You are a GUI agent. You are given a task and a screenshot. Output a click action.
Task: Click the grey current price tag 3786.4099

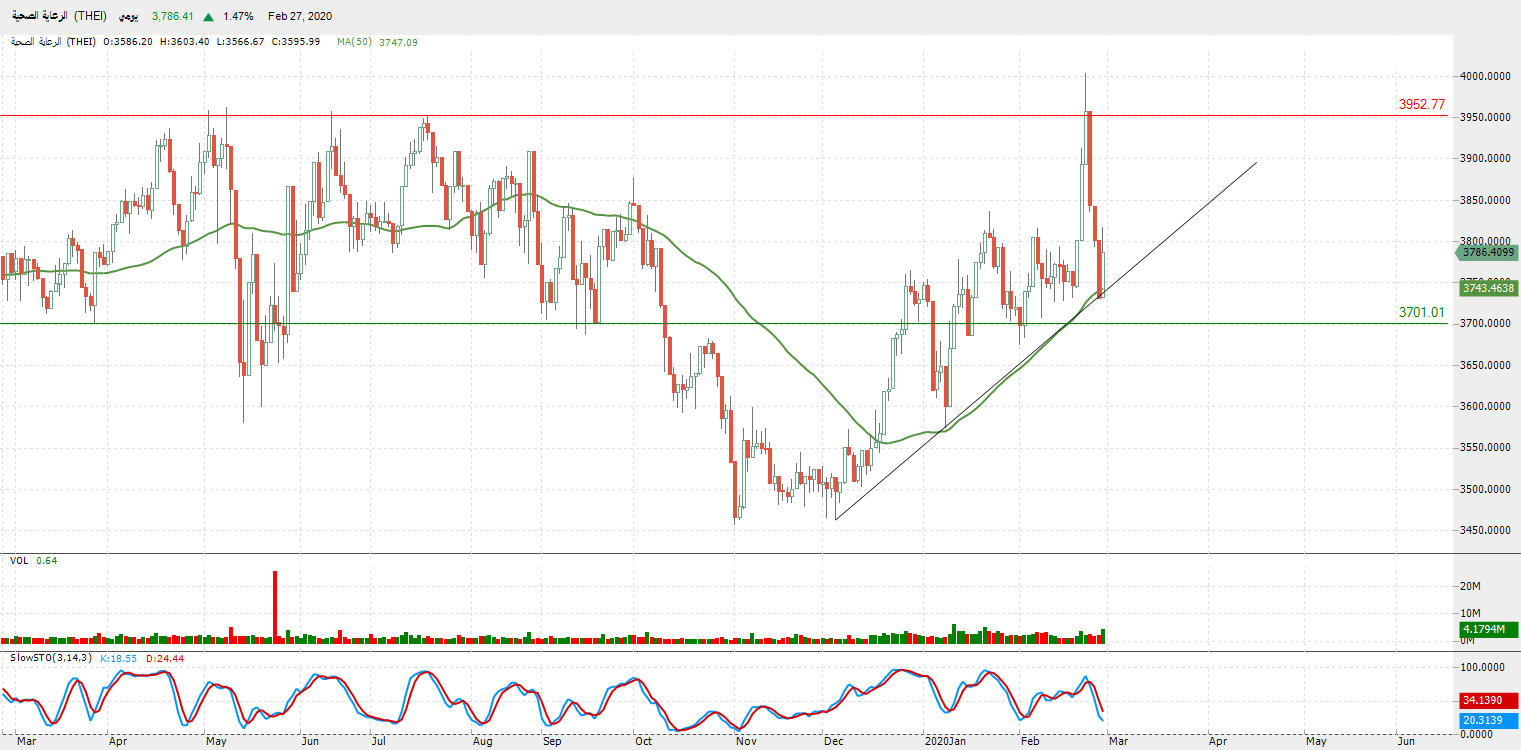1487,253
